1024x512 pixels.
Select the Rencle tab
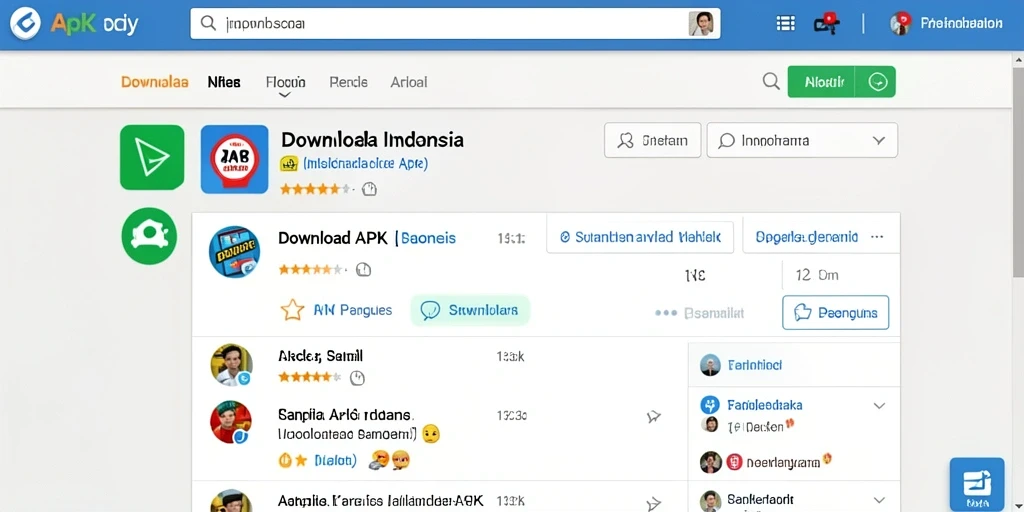point(348,82)
